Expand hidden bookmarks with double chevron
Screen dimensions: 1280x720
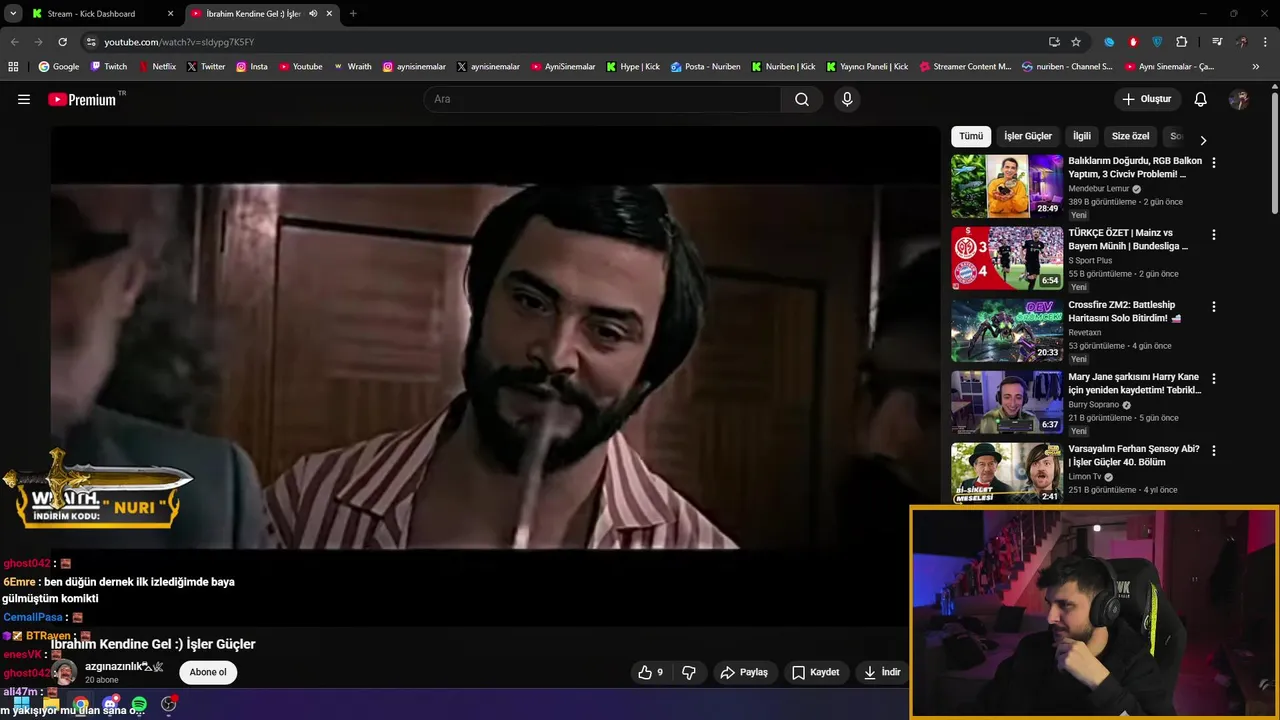pyautogui.click(x=1256, y=67)
